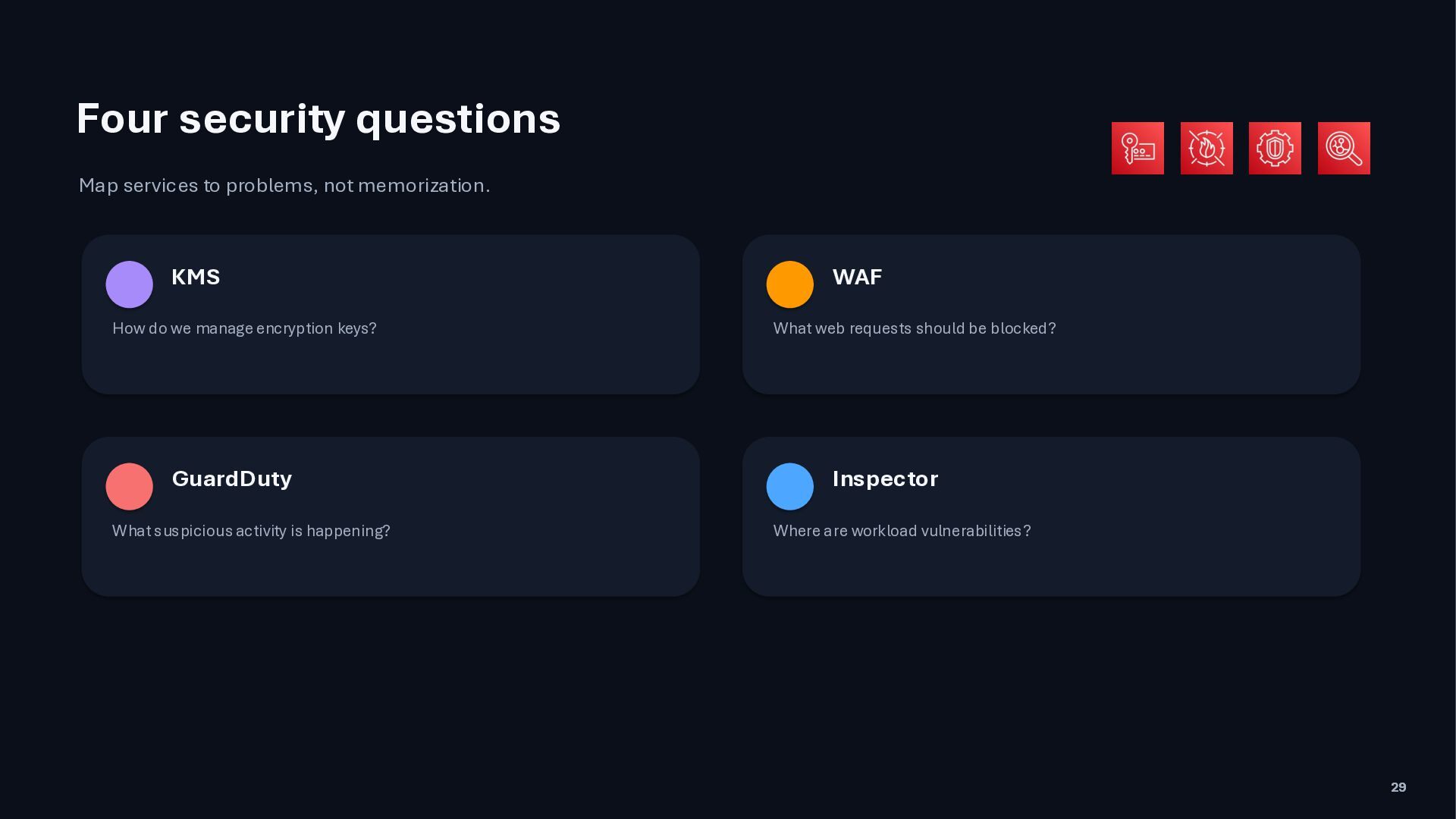
Task: Select the WAF card heading
Action: pyautogui.click(x=857, y=277)
